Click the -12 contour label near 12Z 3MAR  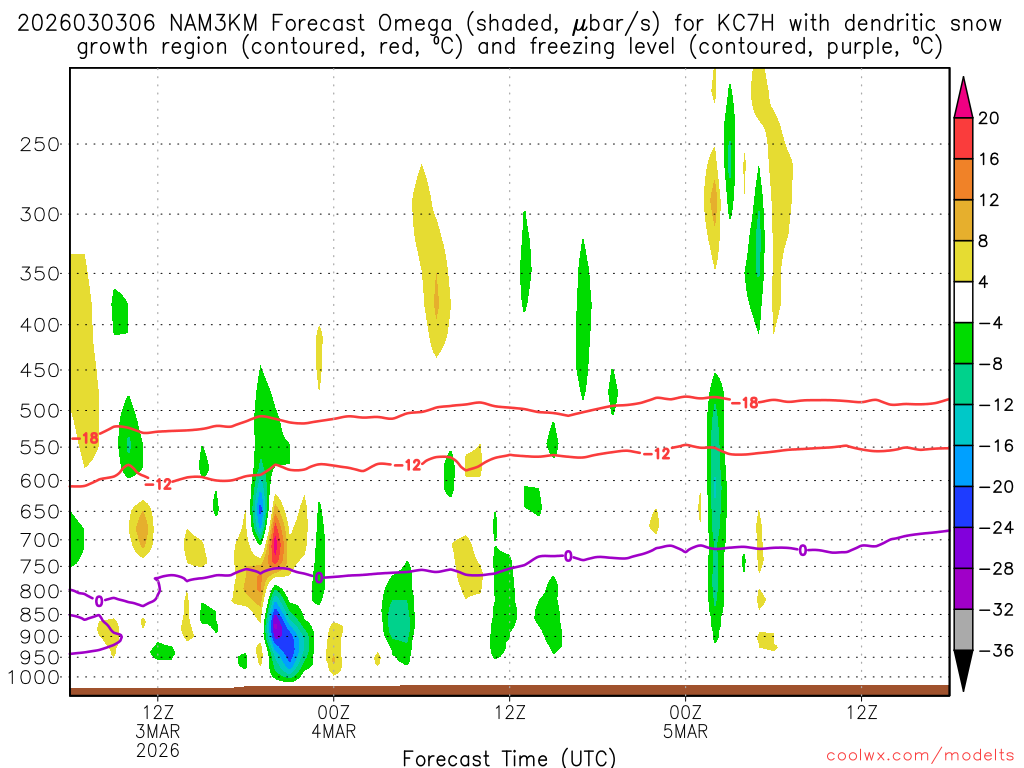click(157, 484)
